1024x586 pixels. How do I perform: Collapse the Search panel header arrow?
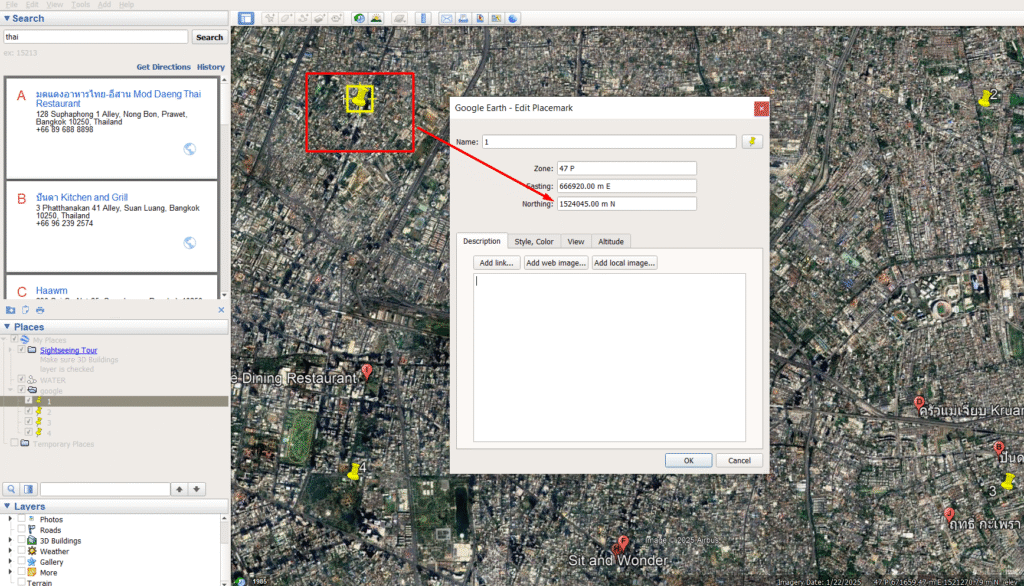tap(7, 18)
